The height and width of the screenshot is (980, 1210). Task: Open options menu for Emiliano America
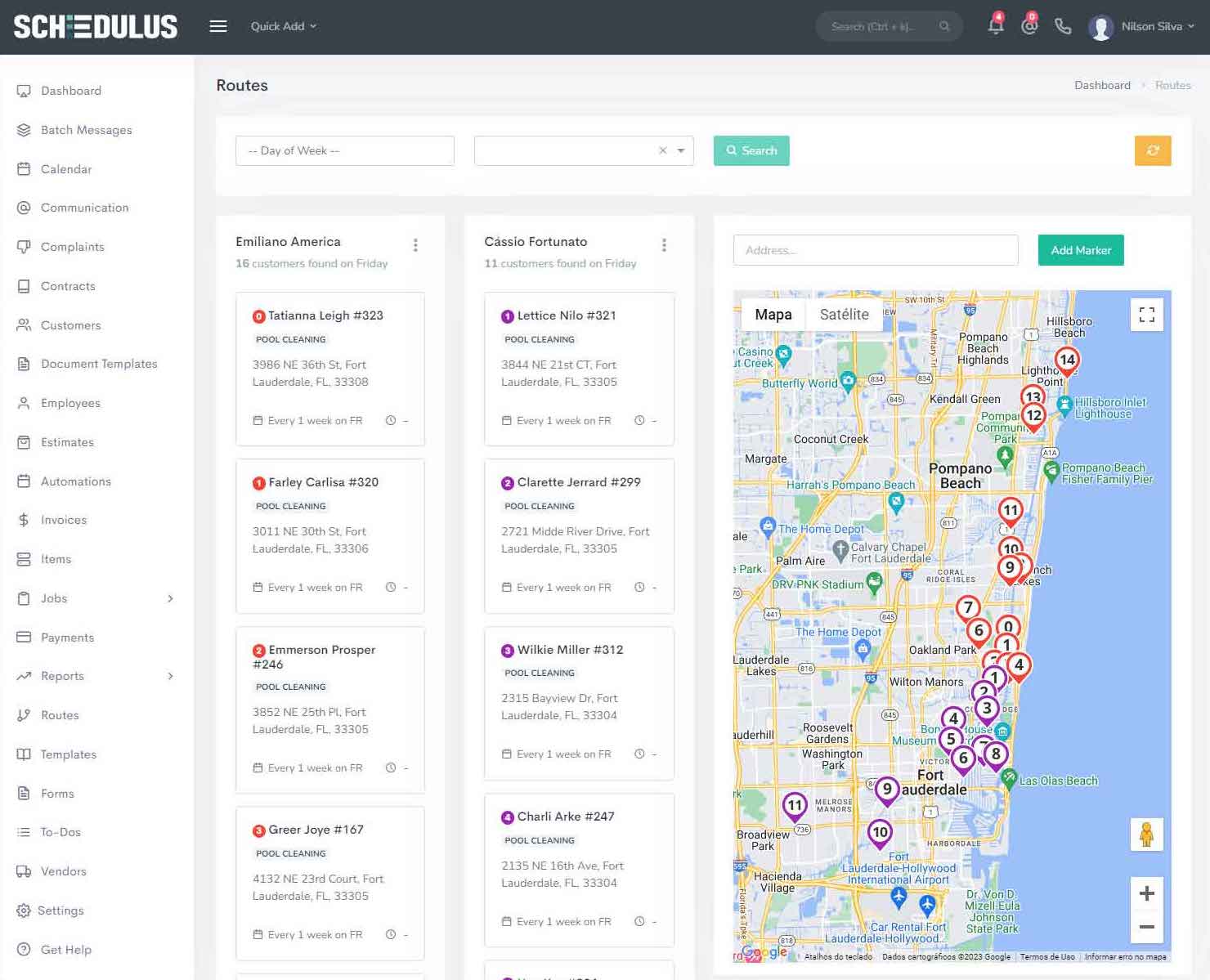click(415, 245)
